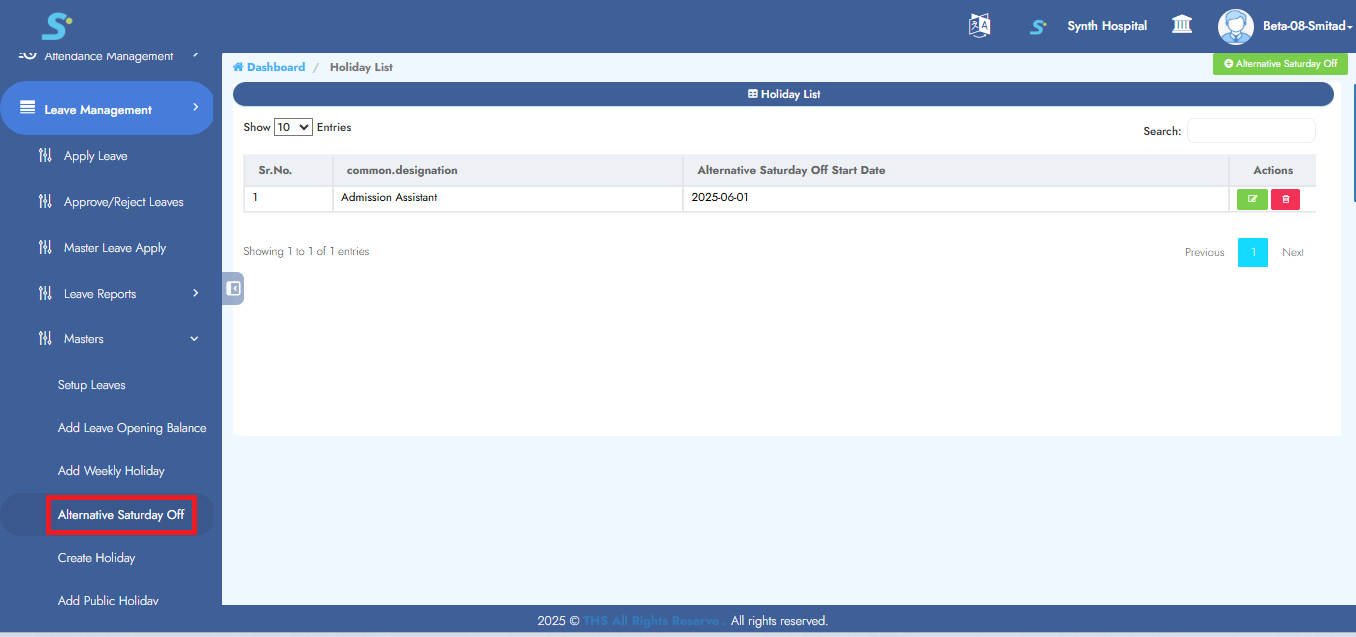Click the red delete icon in Actions
The image size is (1356, 637).
(x=1285, y=199)
